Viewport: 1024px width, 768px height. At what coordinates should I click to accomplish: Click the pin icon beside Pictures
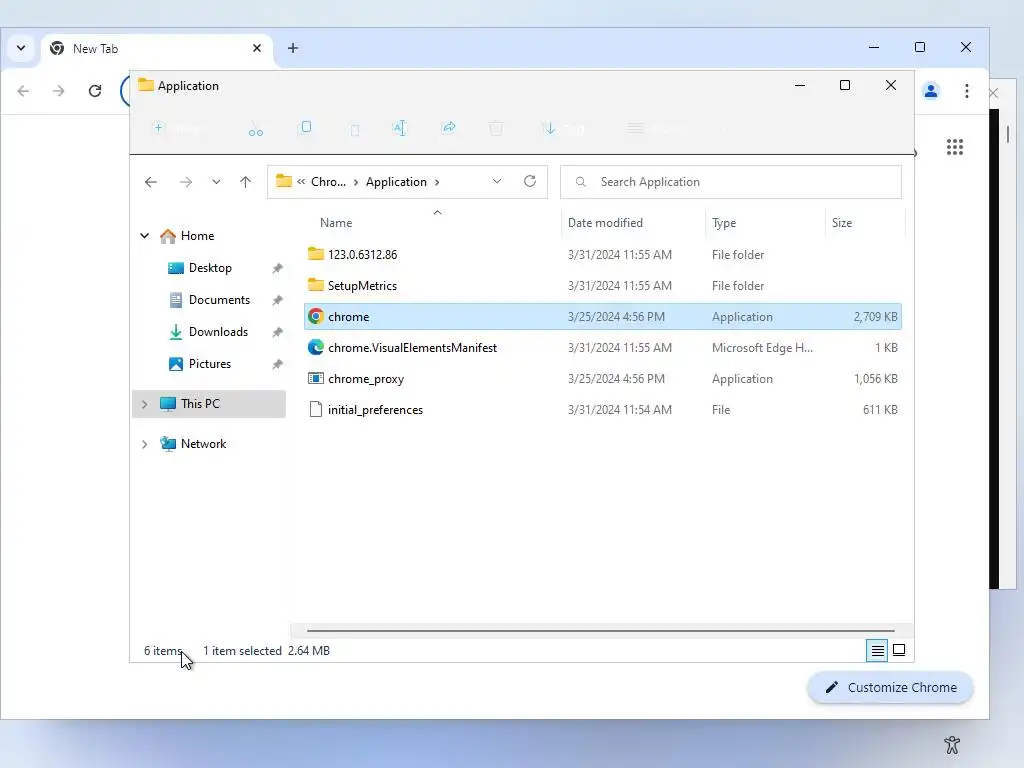click(x=278, y=364)
